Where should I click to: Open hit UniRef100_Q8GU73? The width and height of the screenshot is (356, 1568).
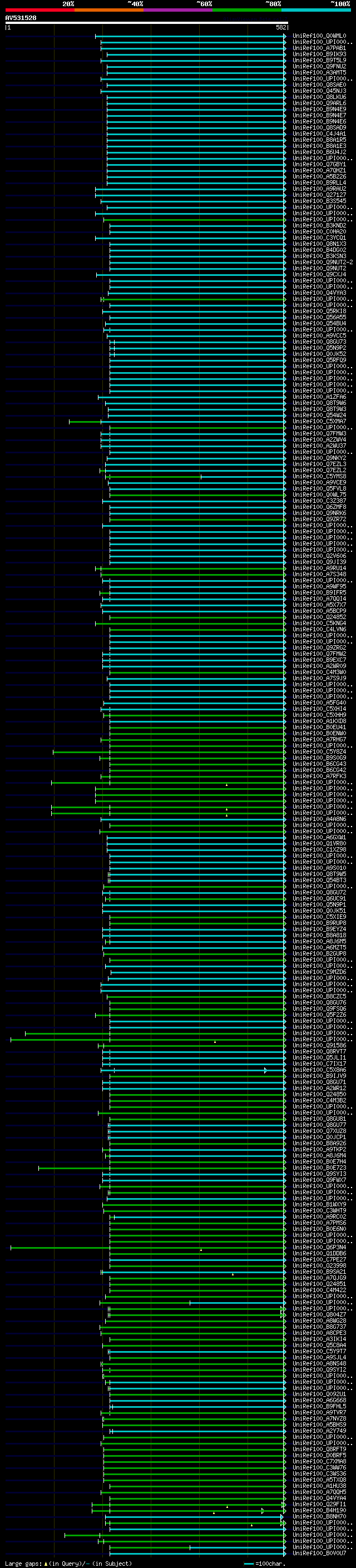[x=319, y=342]
